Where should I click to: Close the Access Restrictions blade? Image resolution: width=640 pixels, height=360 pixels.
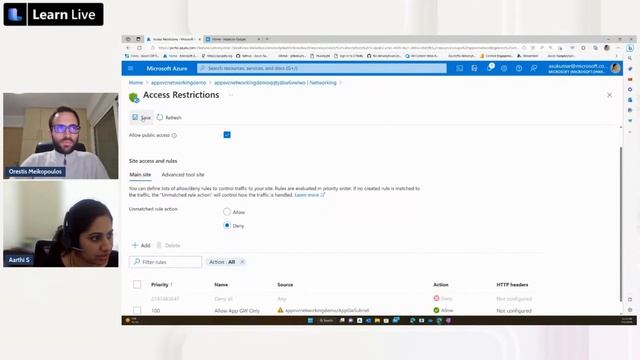click(x=609, y=95)
